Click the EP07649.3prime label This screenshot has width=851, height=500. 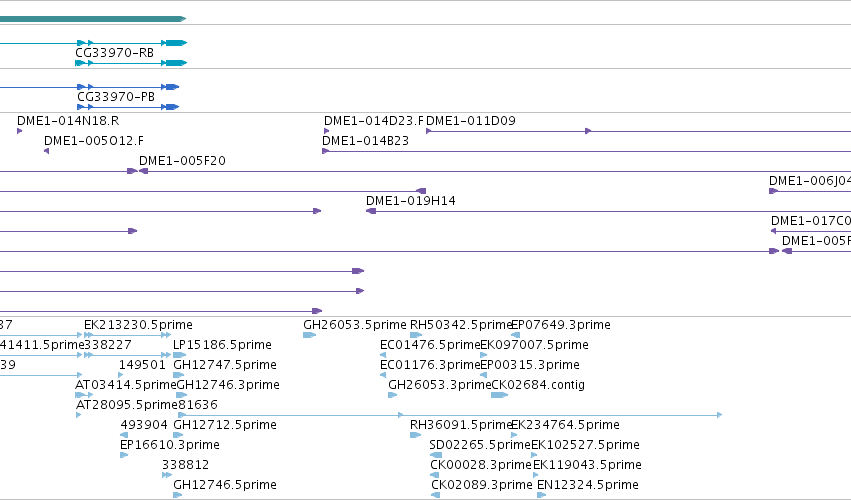point(562,325)
